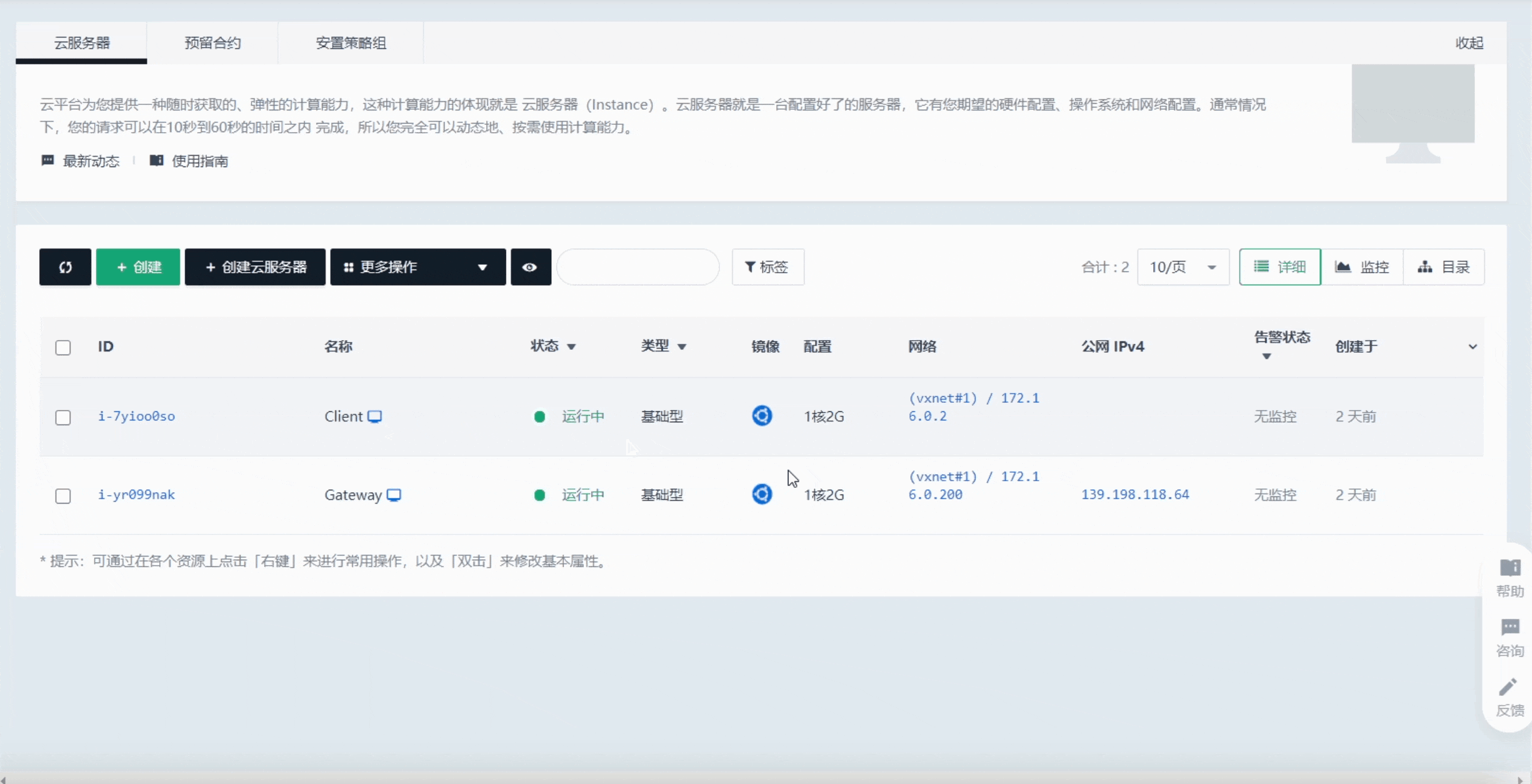Select checkbox for i-yr099nak row
The image size is (1532, 784).
coord(63,496)
